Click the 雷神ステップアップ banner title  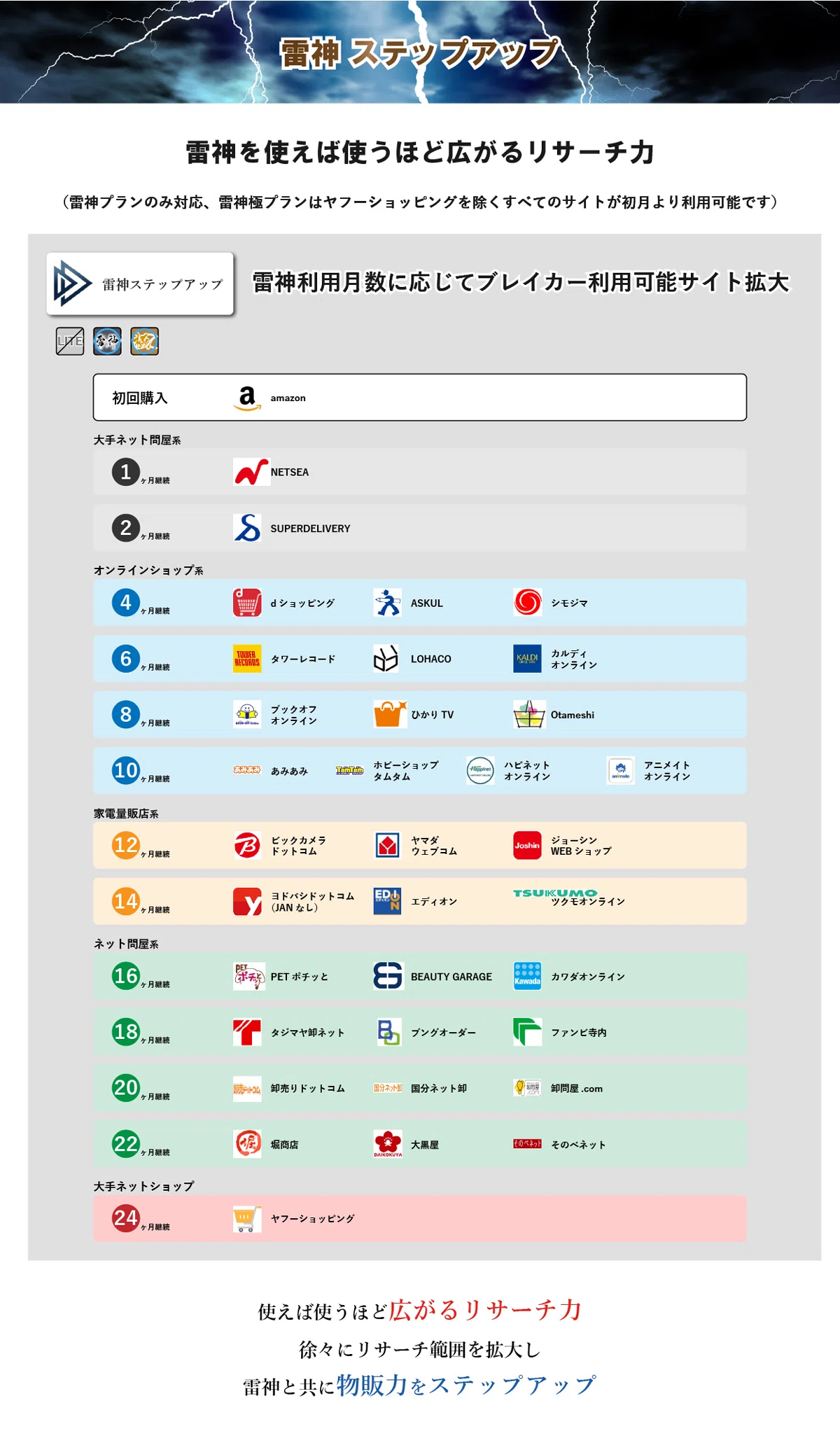tap(420, 53)
